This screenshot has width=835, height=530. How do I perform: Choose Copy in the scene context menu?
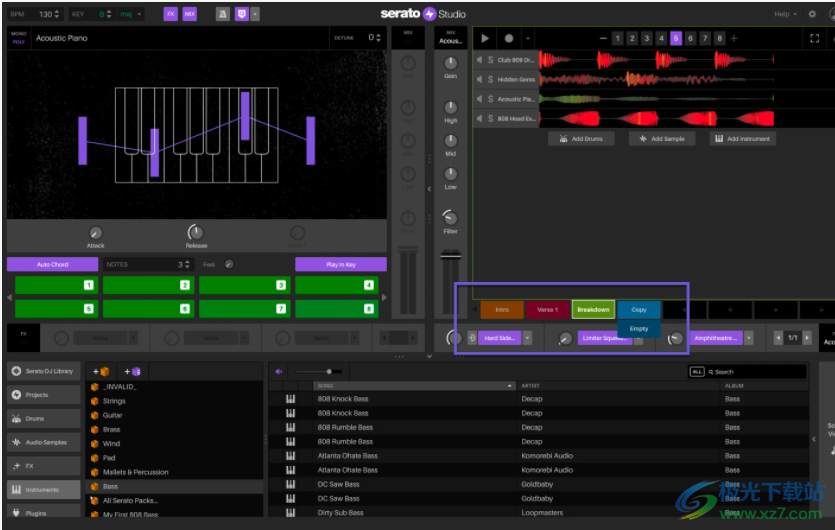[x=639, y=309]
